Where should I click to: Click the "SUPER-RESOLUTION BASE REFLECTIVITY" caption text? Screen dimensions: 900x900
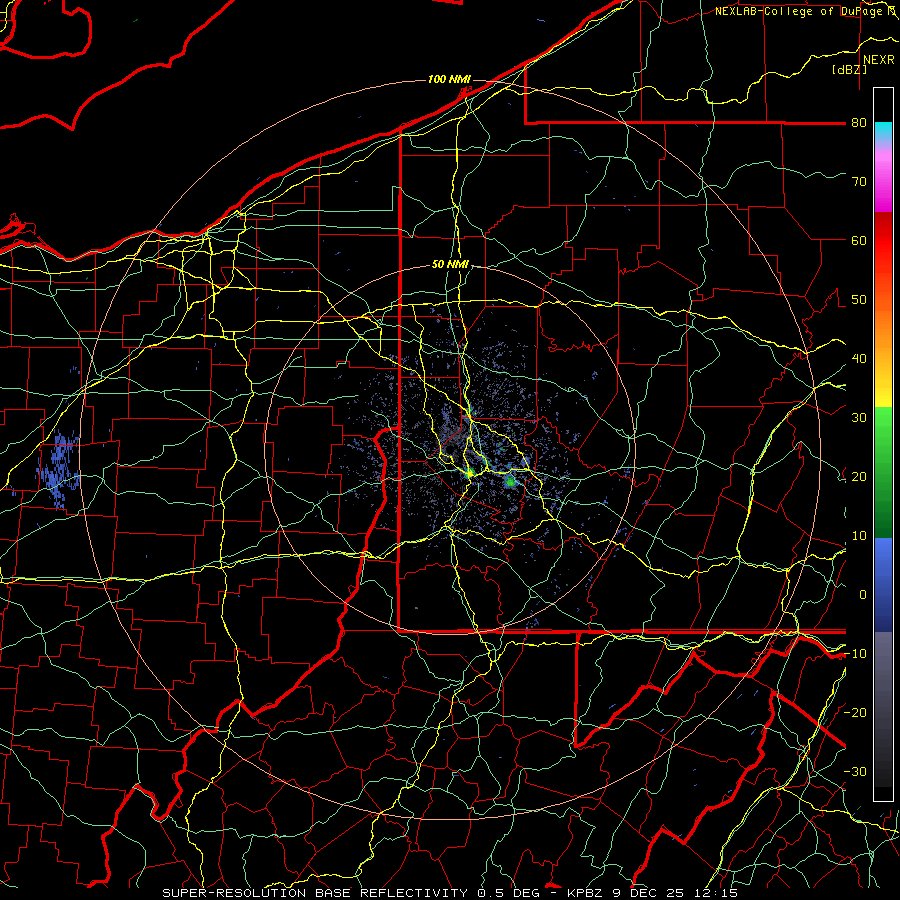click(x=315, y=893)
